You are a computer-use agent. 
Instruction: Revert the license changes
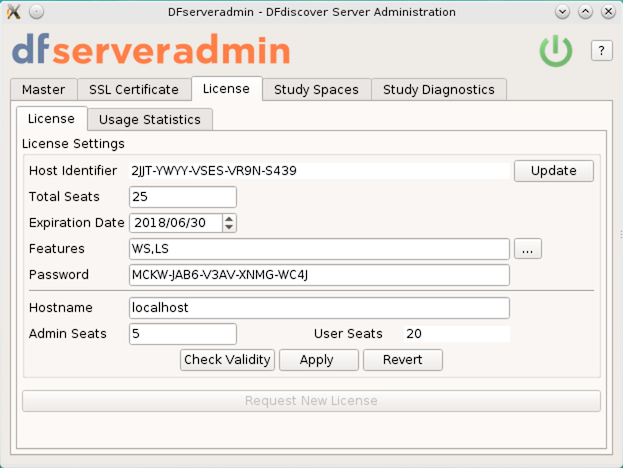(402, 360)
